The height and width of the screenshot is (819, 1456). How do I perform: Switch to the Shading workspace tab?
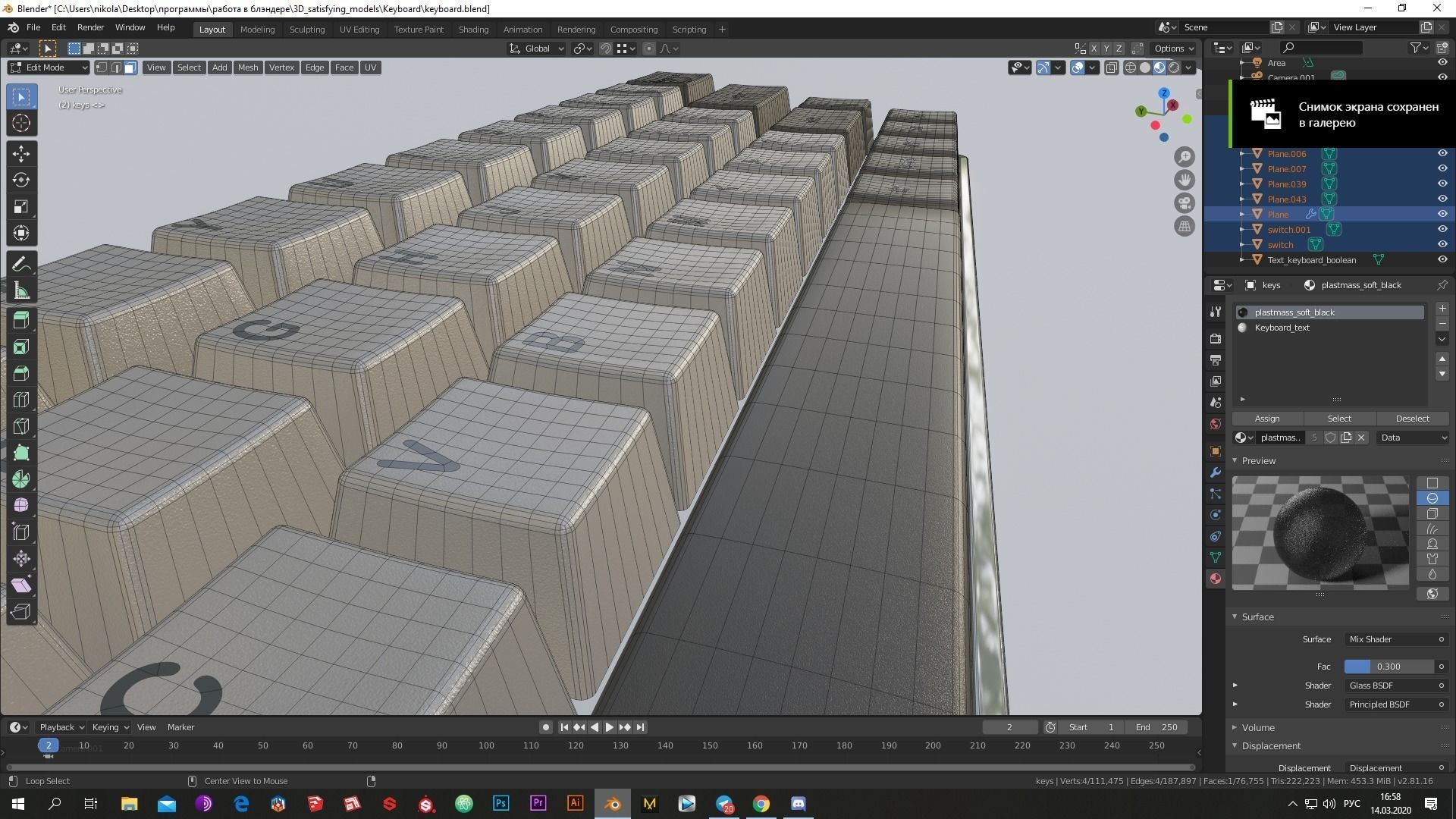(x=473, y=30)
